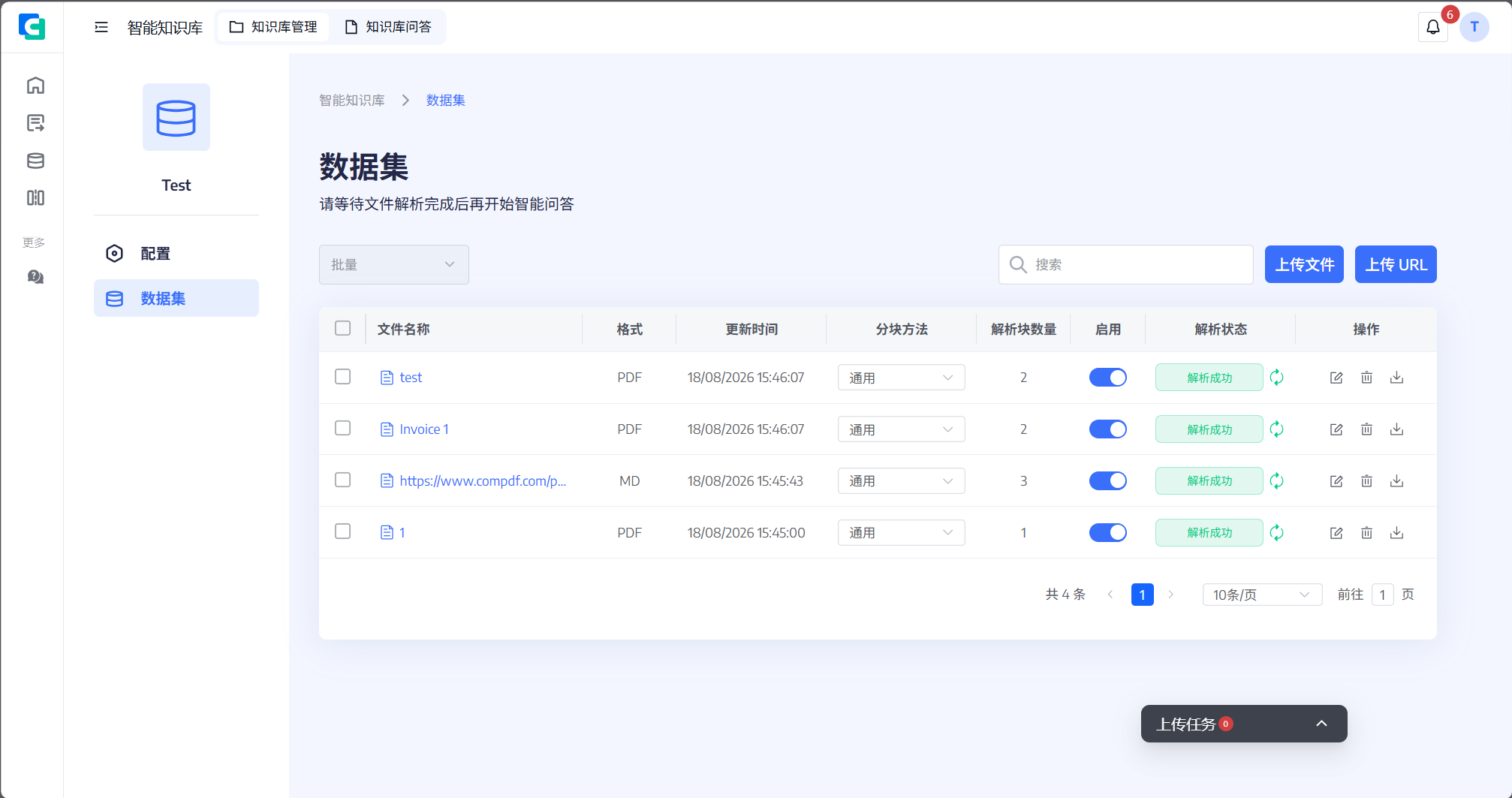Delete the file 1 entry
Screen dimensions: 1512x798
(x=1366, y=533)
